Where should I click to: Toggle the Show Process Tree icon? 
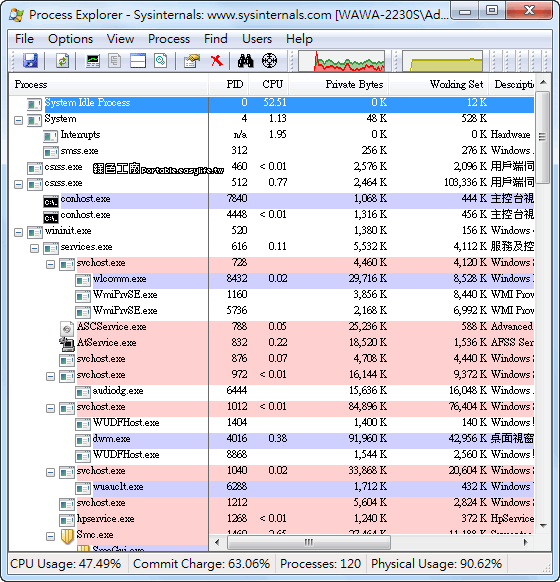pos(115,60)
